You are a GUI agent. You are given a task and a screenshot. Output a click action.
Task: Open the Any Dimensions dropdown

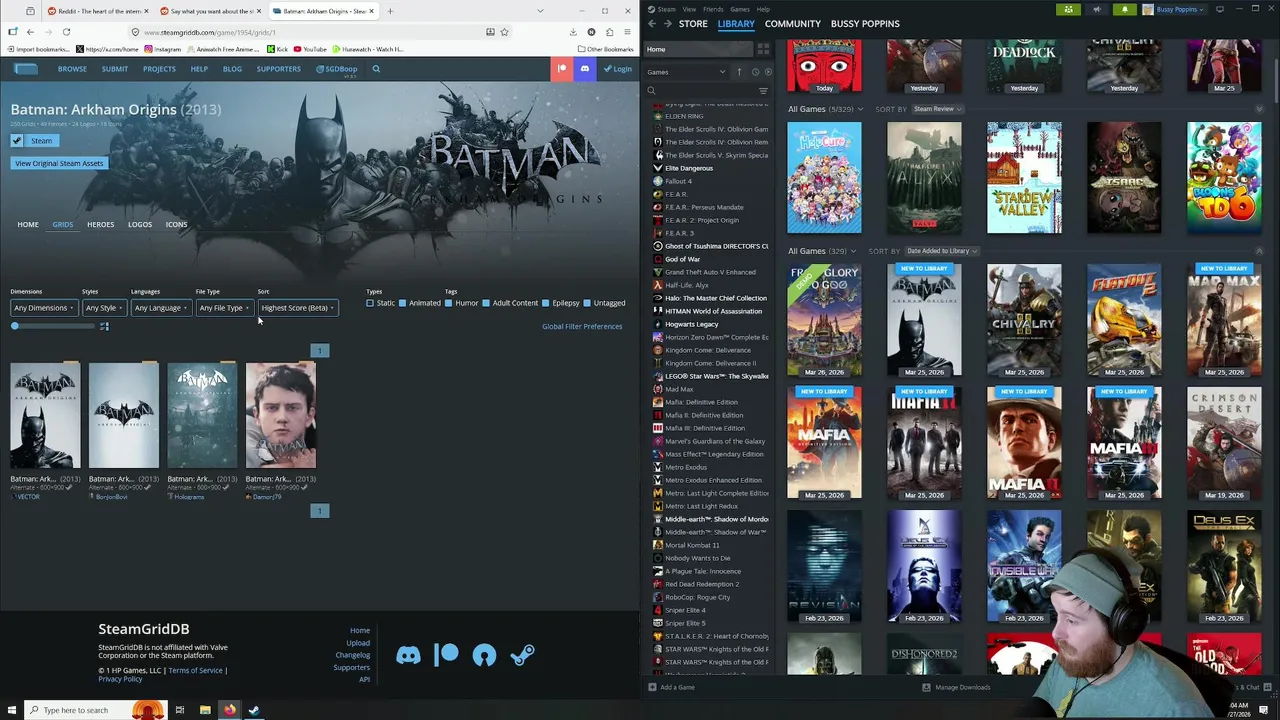click(x=44, y=308)
